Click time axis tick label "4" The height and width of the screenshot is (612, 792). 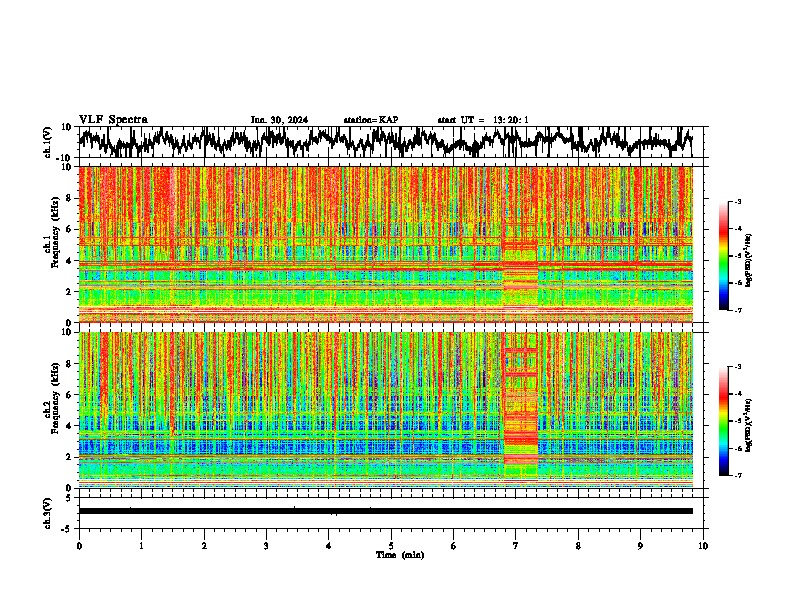pos(329,546)
